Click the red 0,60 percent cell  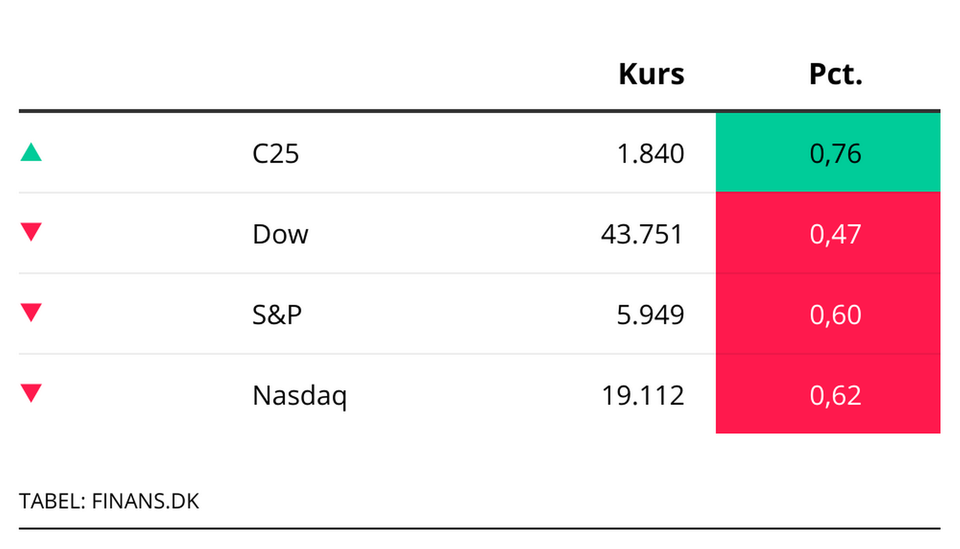tap(828, 314)
